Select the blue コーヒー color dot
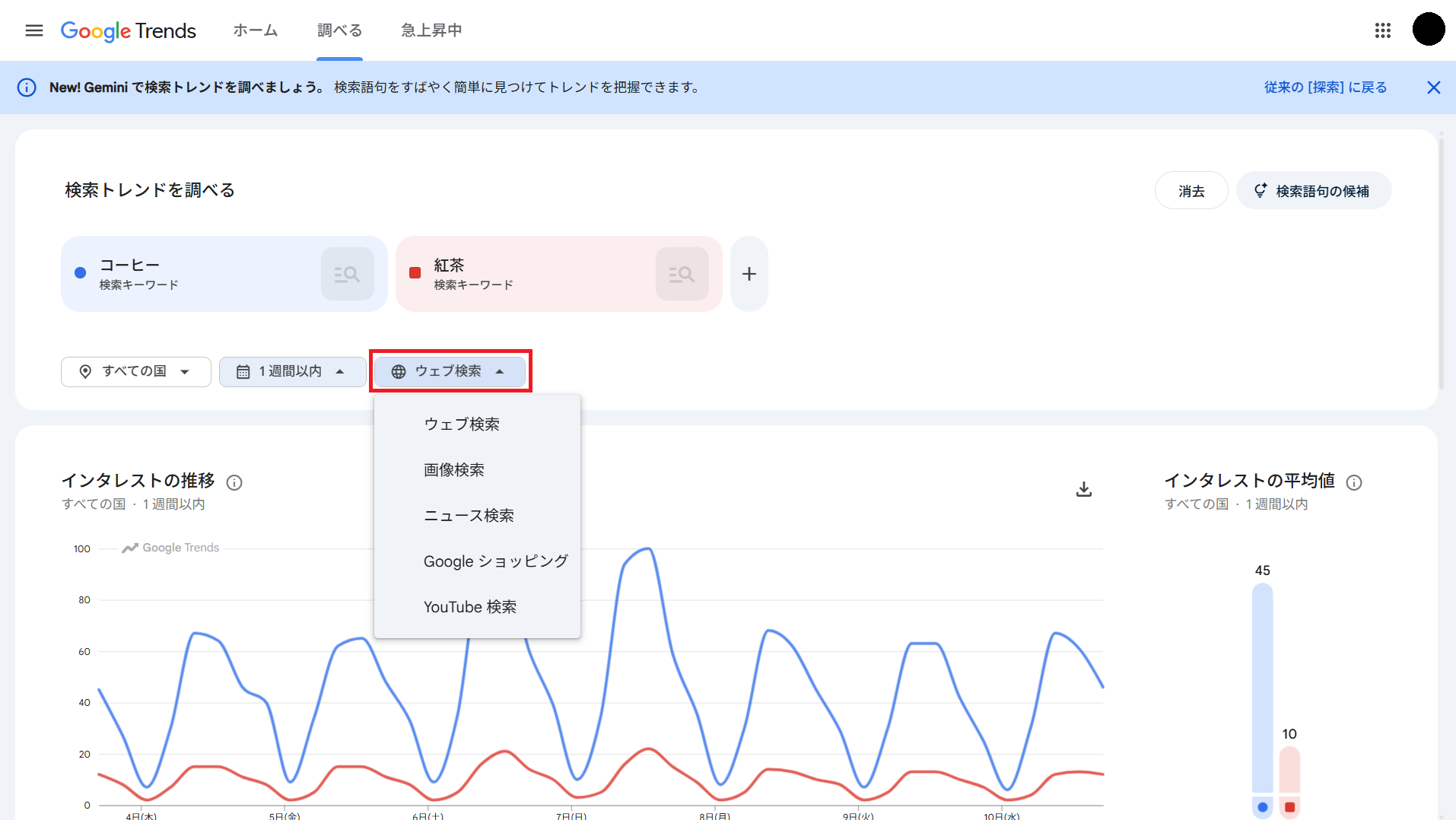 pos(80,273)
